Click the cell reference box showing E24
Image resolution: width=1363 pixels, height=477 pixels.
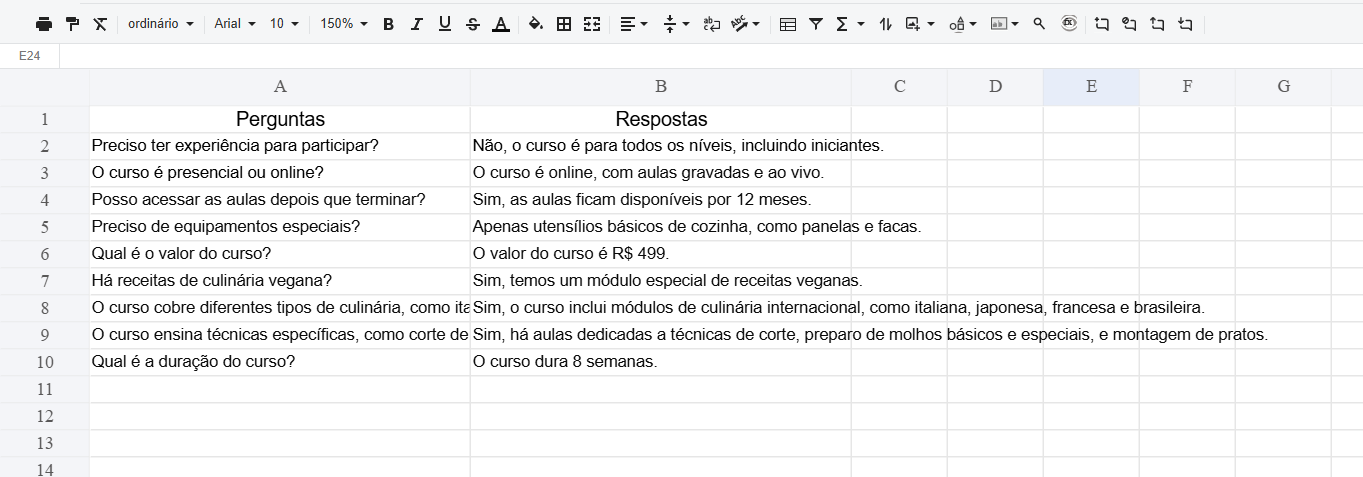tap(30, 56)
